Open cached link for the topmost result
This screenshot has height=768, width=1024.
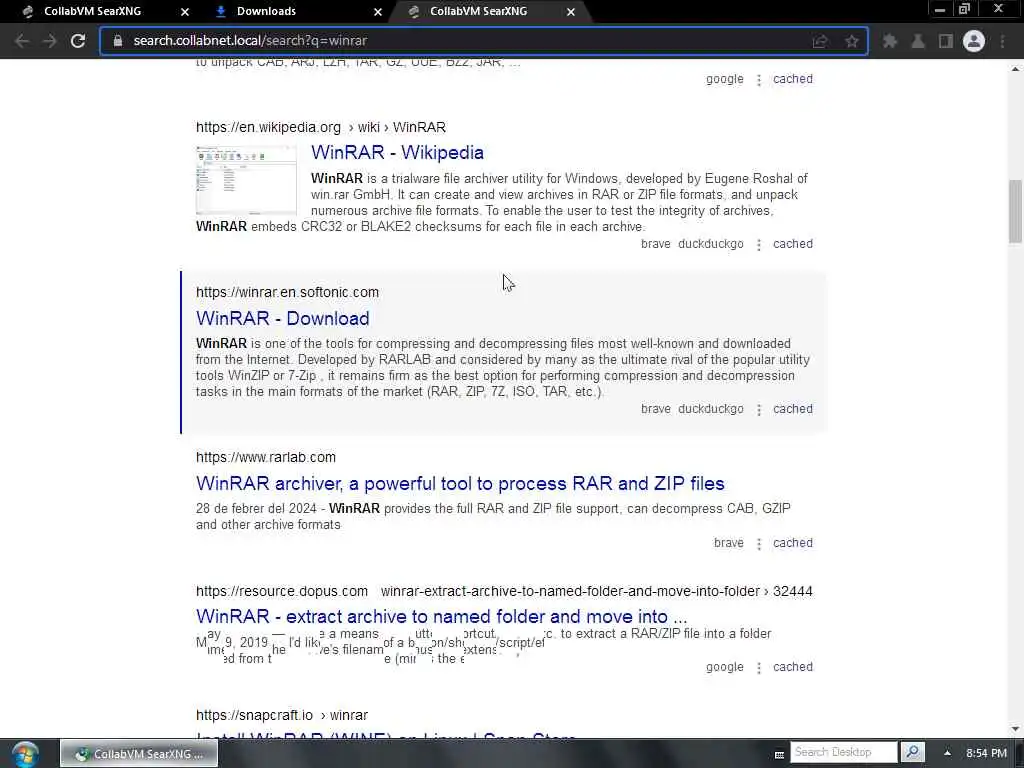tap(793, 78)
